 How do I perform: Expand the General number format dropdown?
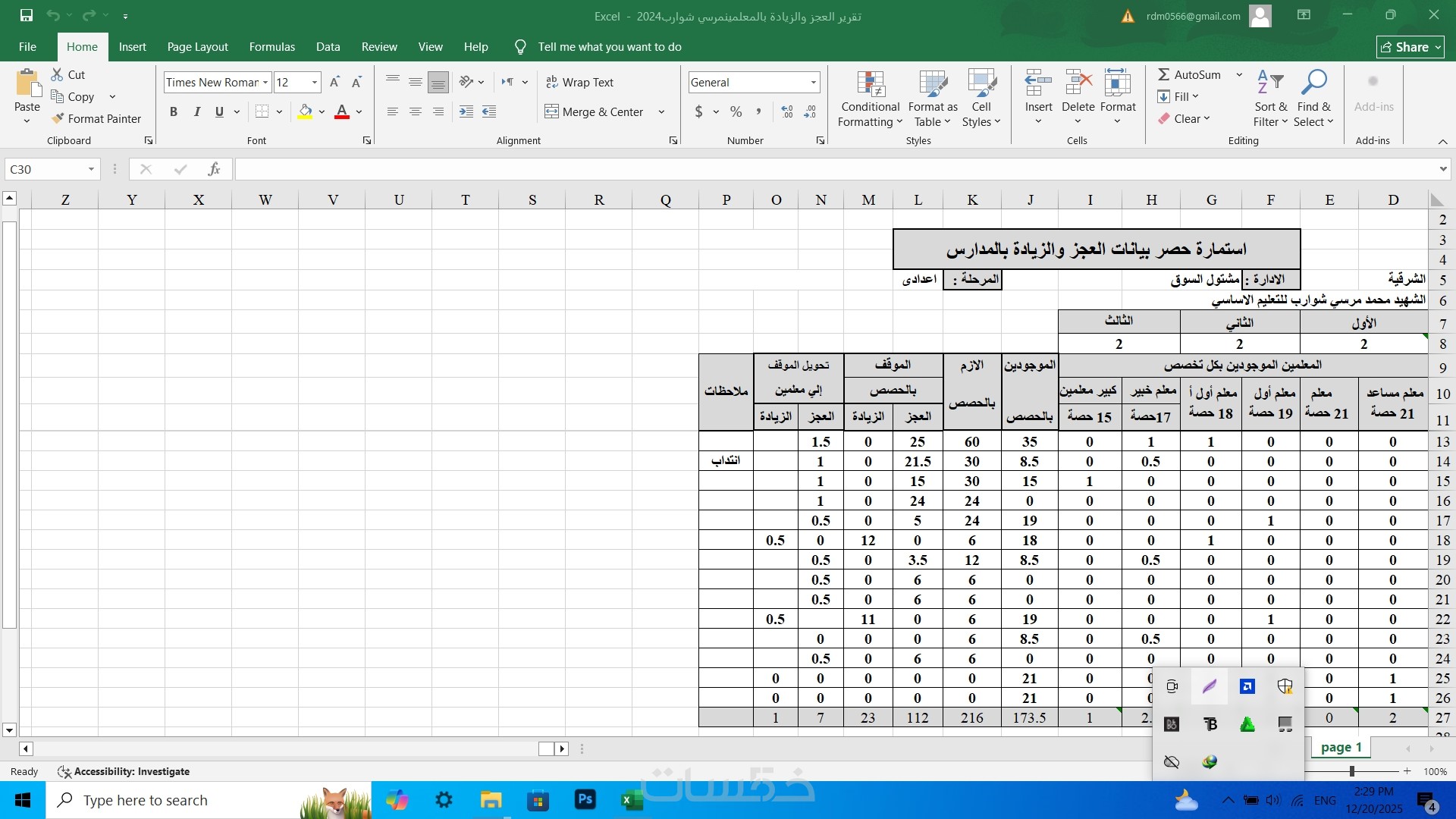[x=813, y=82]
